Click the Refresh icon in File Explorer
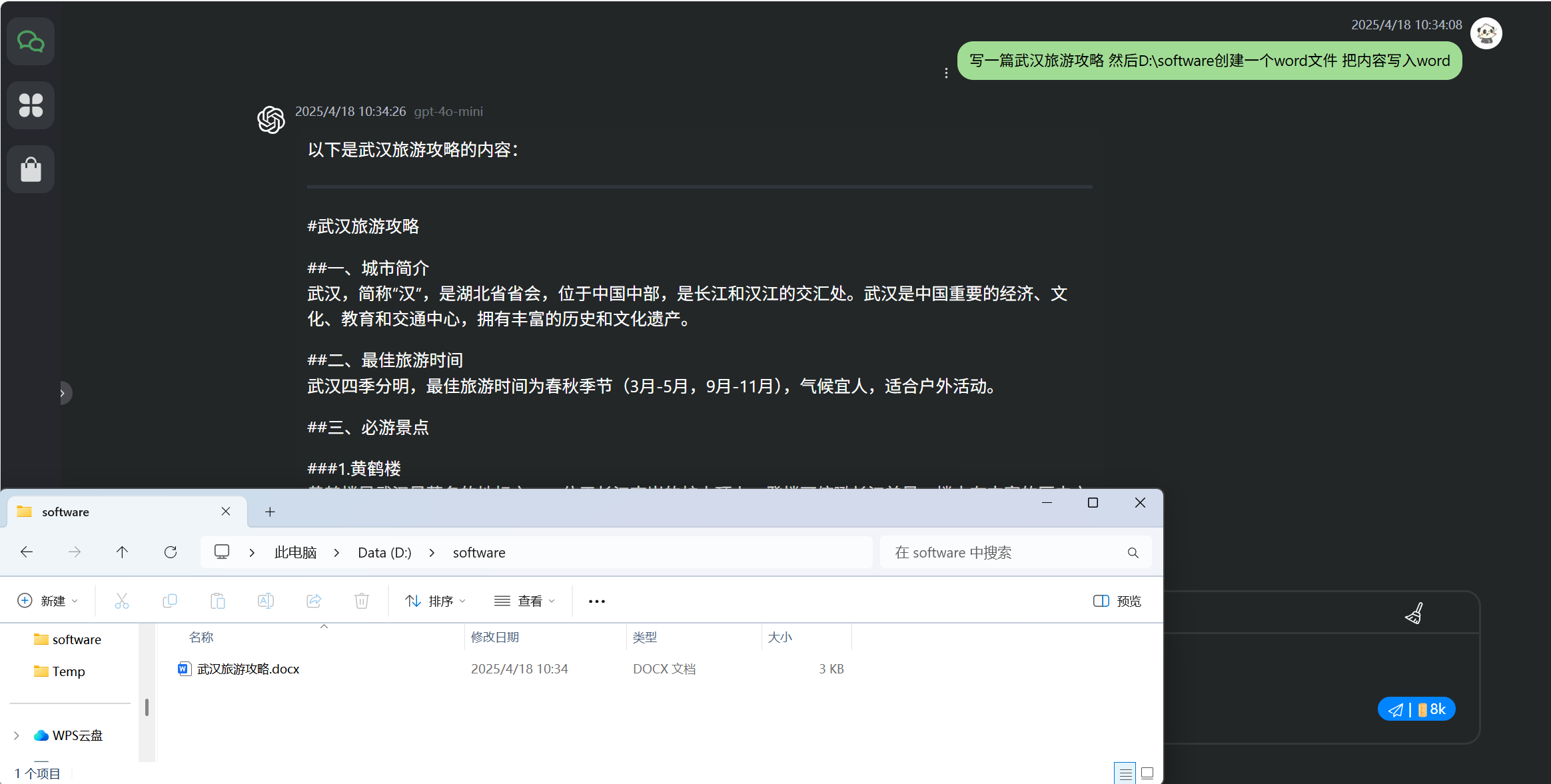The width and height of the screenshot is (1551, 784). tap(171, 552)
